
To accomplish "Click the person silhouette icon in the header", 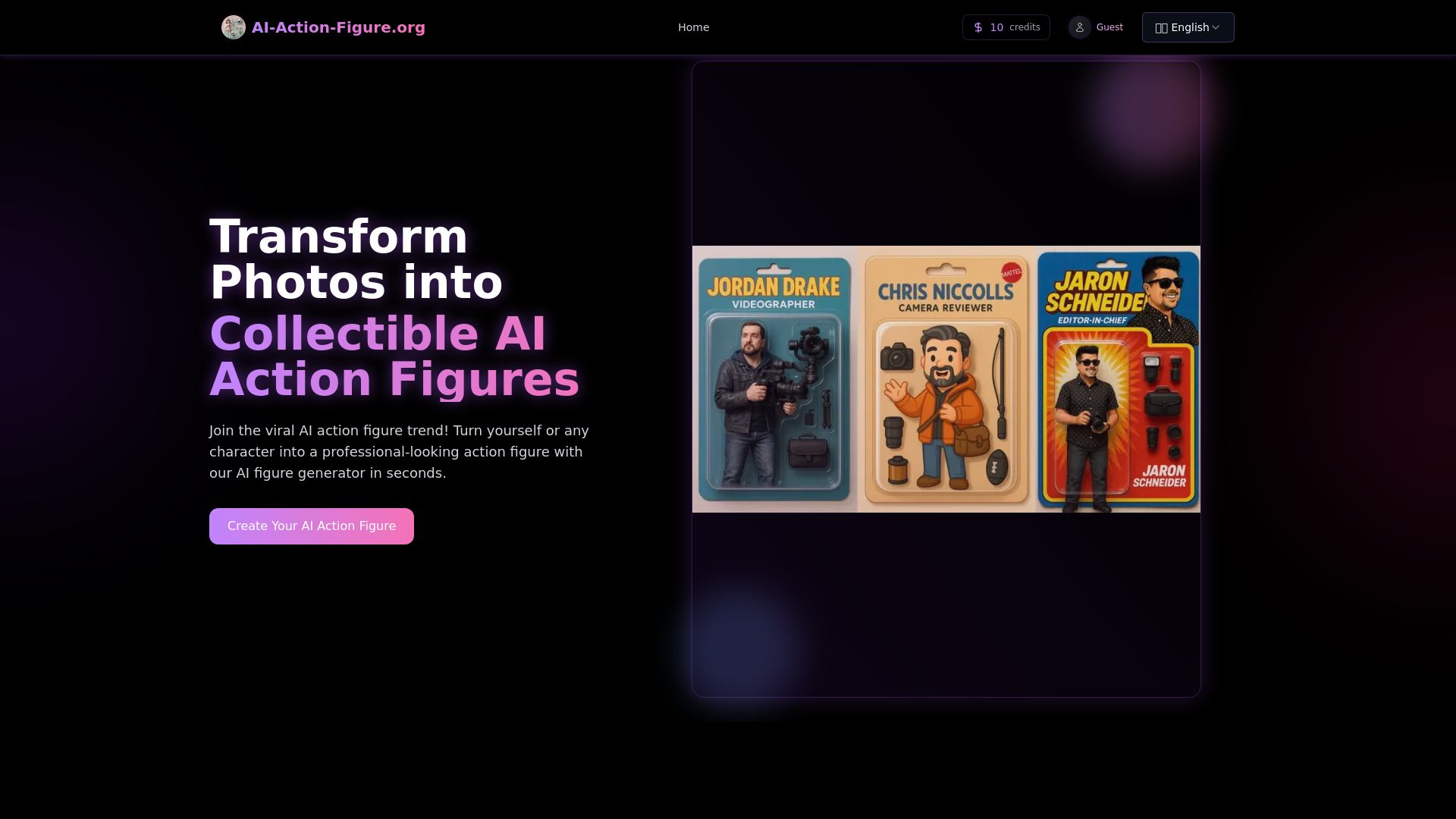I will [1080, 27].
